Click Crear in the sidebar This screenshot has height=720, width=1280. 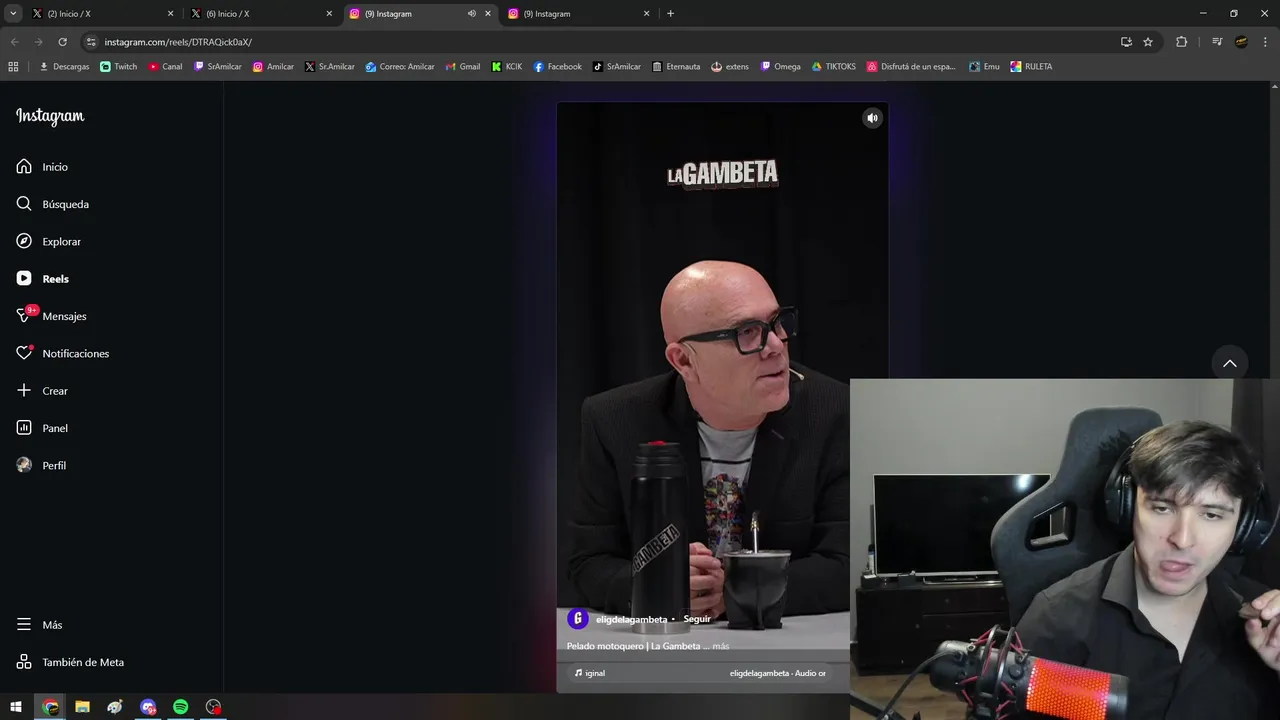click(x=42, y=391)
